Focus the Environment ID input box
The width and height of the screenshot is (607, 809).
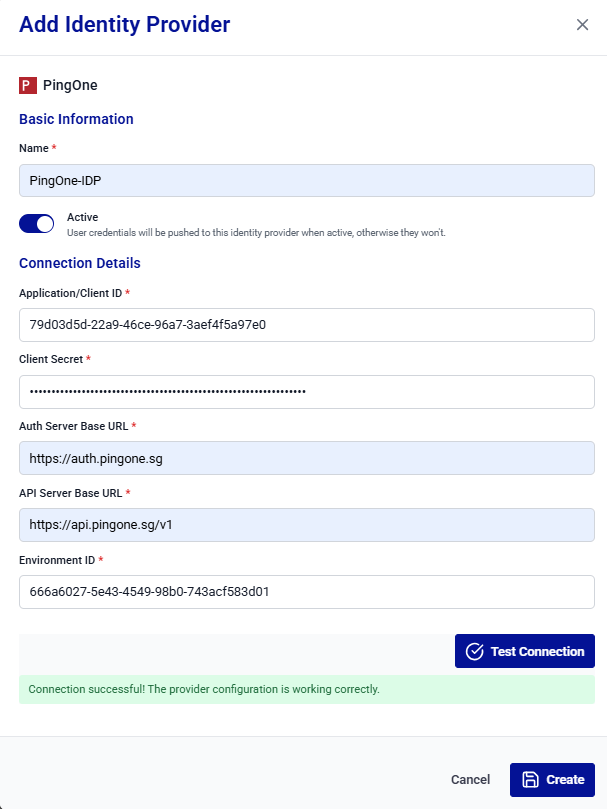coord(306,591)
